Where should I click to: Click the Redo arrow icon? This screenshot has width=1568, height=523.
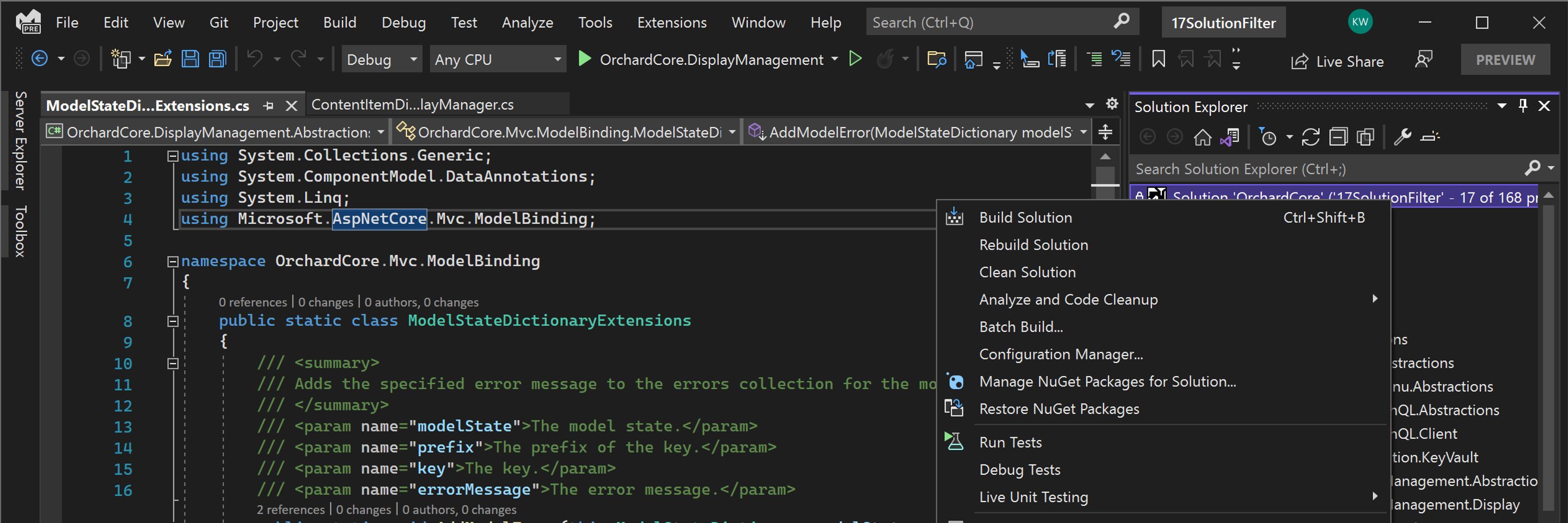coord(298,59)
